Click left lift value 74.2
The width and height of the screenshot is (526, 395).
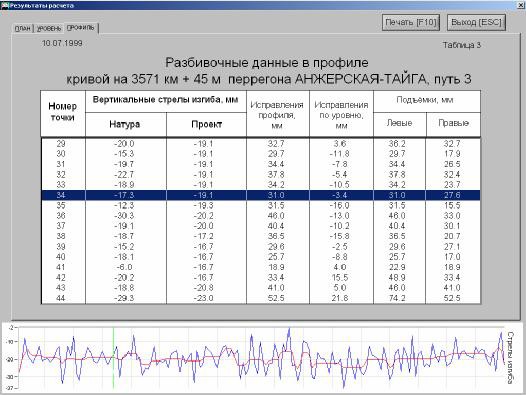click(x=397, y=298)
